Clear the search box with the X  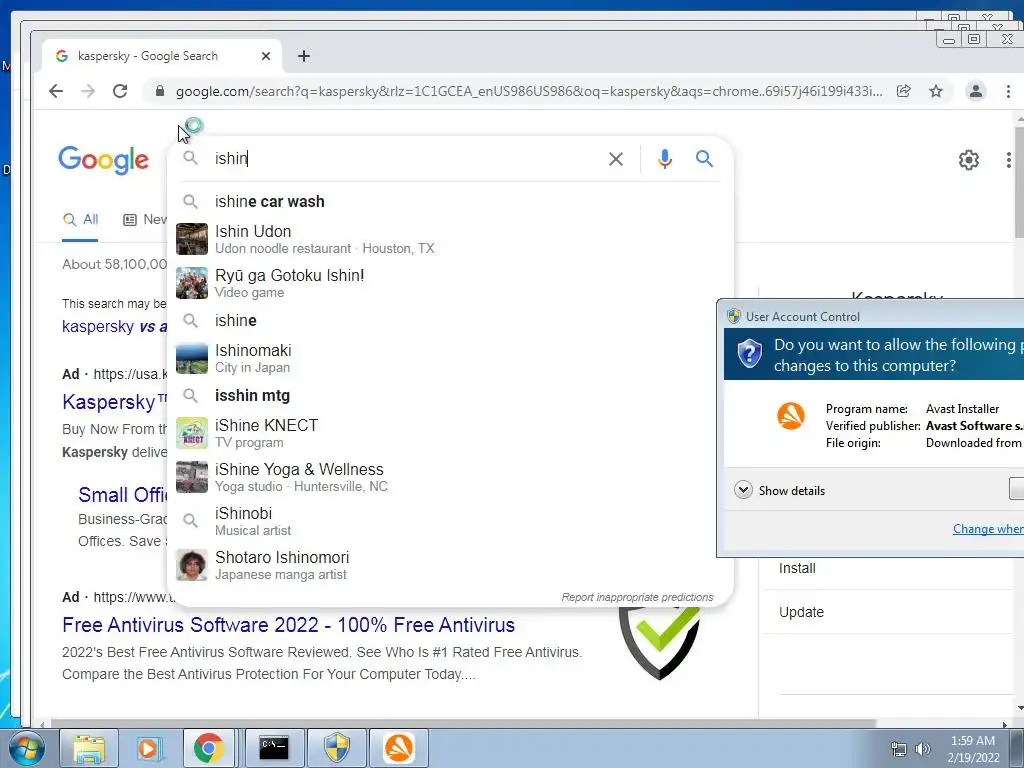[616, 159]
